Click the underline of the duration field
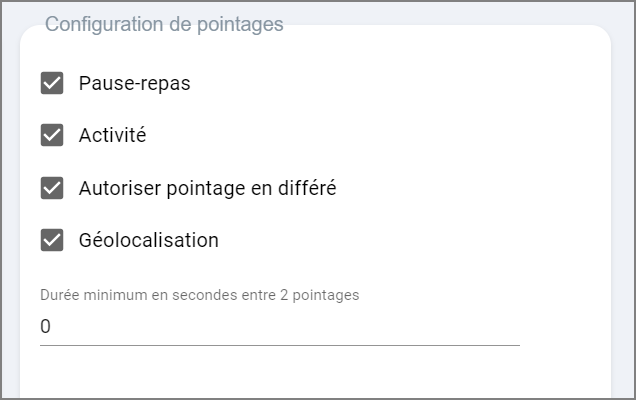Screen dimensions: 636x400 point(280,345)
